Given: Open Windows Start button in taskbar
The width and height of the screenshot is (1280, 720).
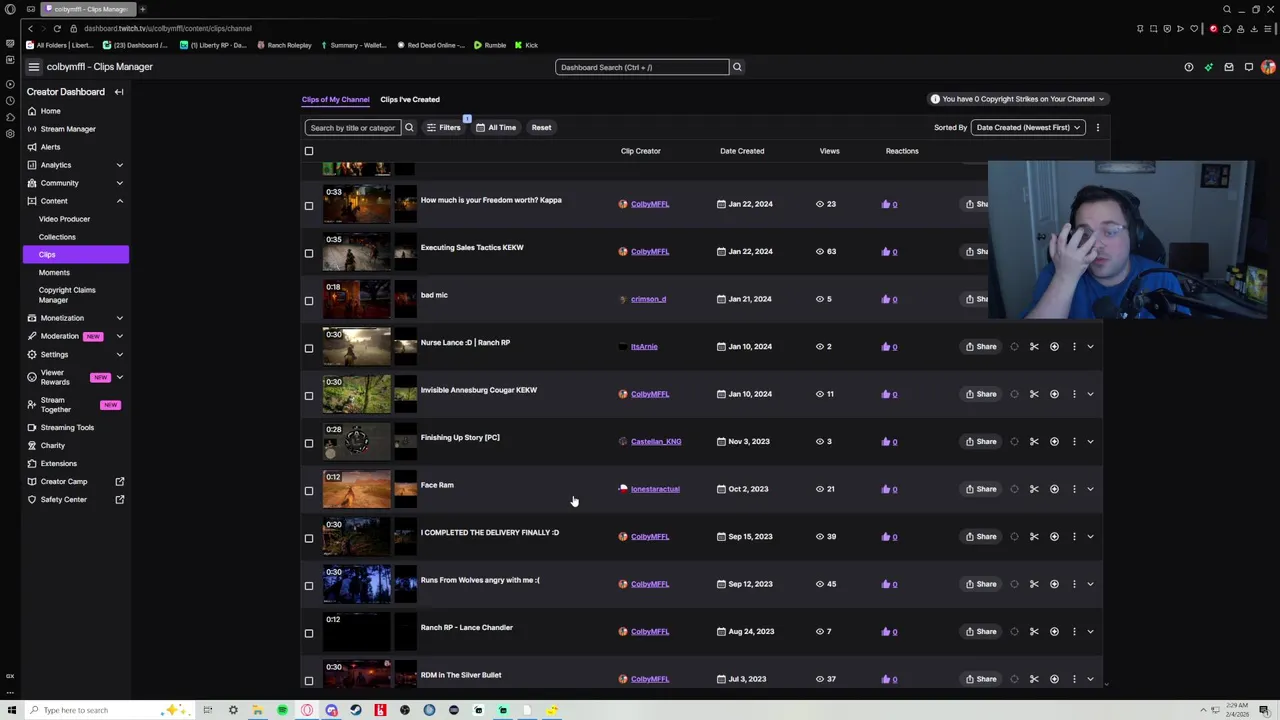Looking at the screenshot, I should (11, 710).
